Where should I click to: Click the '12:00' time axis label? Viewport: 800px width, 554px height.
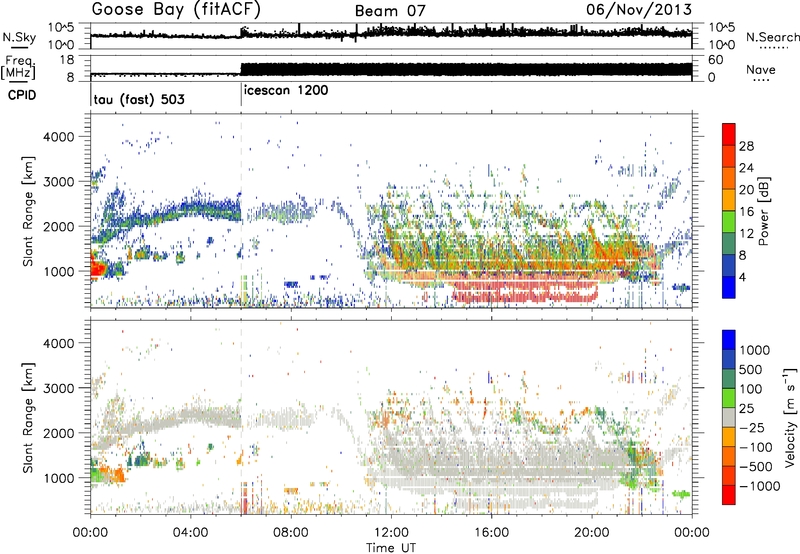[391, 533]
